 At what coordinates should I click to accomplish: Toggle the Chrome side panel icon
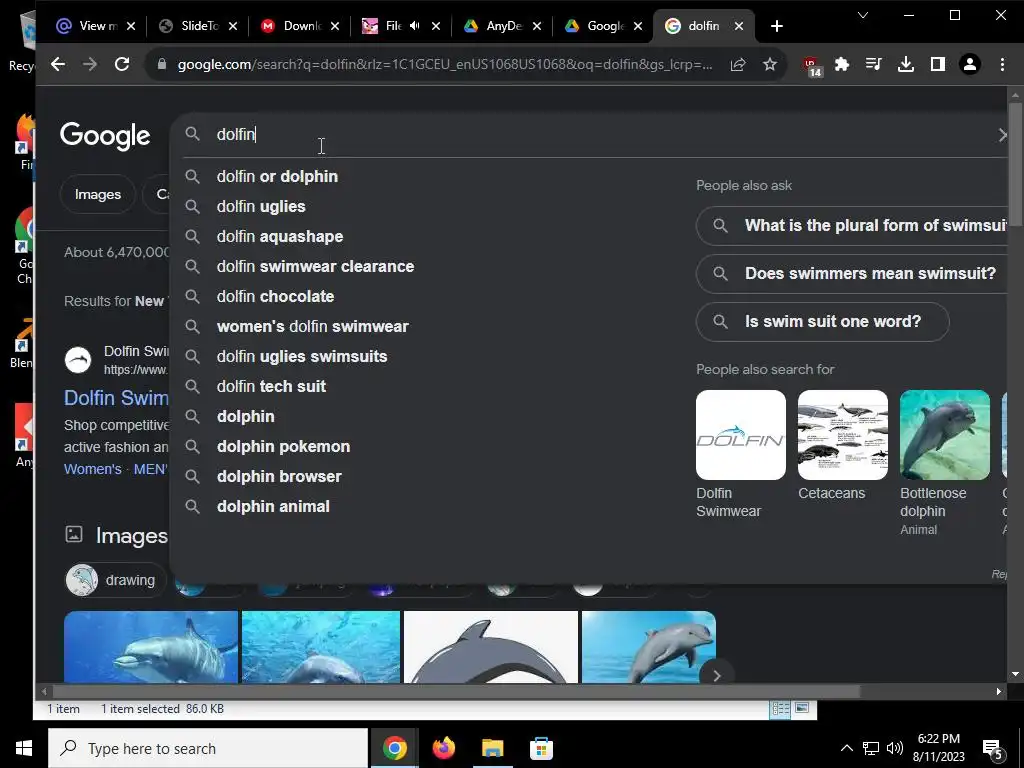point(938,64)
